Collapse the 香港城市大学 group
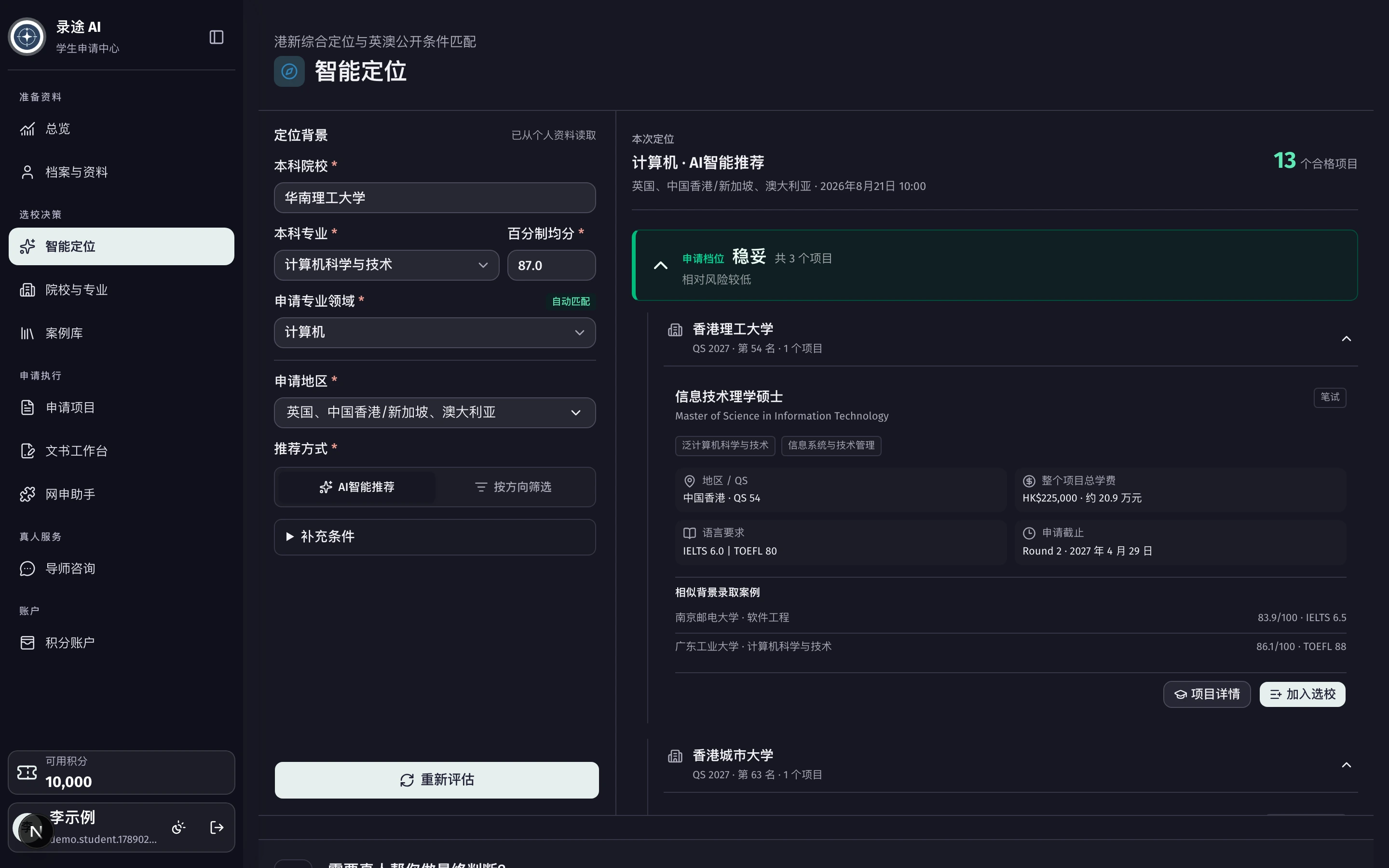Screen dimensions: 1389x868 [1347, 765]
